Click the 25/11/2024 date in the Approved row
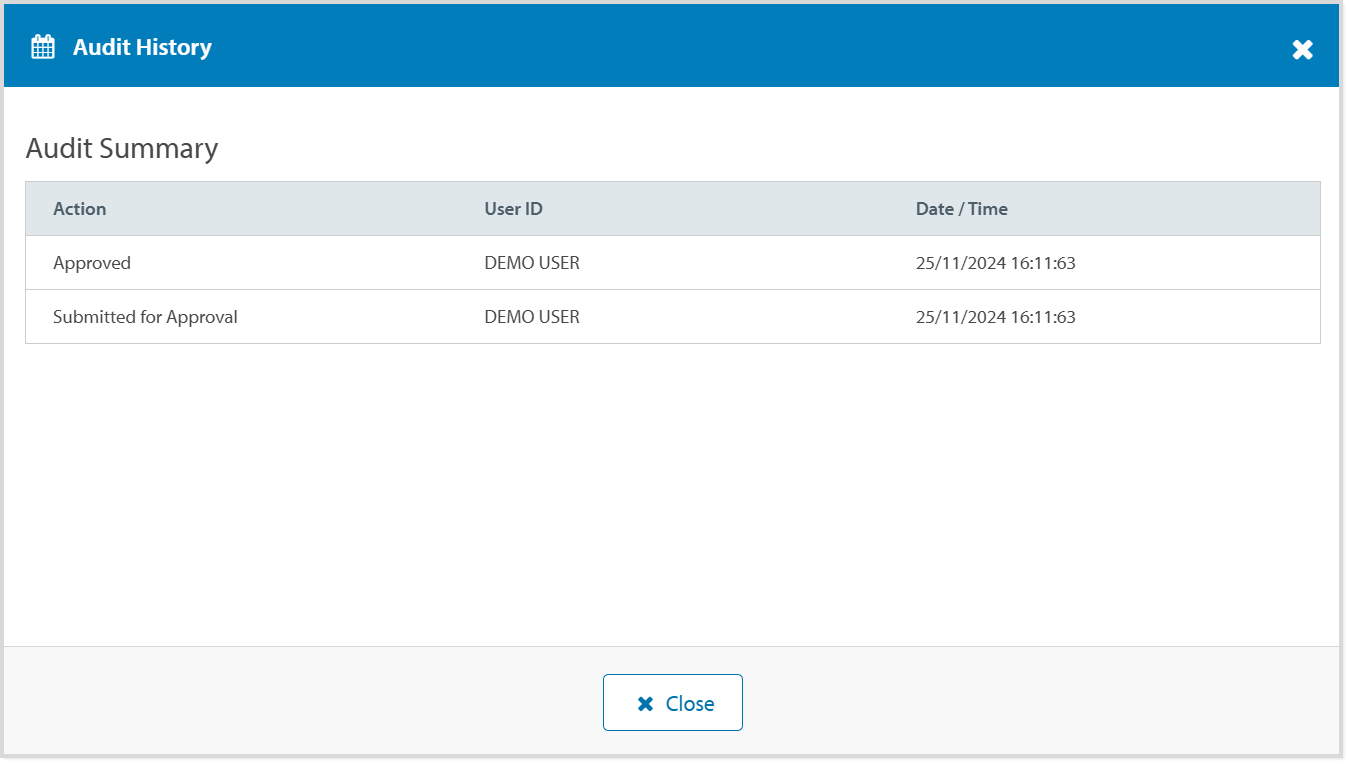The image size is (1349, 764). (x=960, y=263)
